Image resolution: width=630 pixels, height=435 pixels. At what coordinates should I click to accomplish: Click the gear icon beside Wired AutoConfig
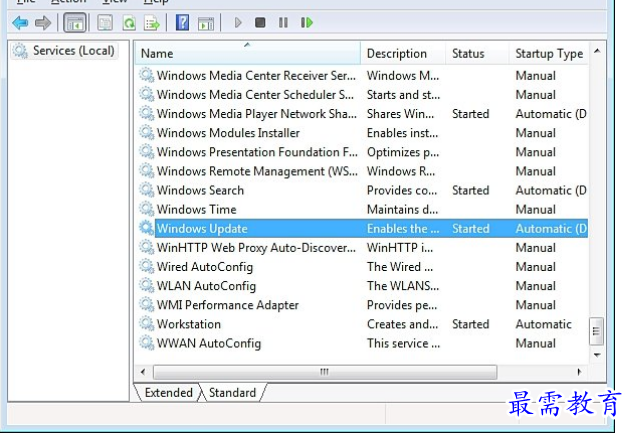[147, 266]
